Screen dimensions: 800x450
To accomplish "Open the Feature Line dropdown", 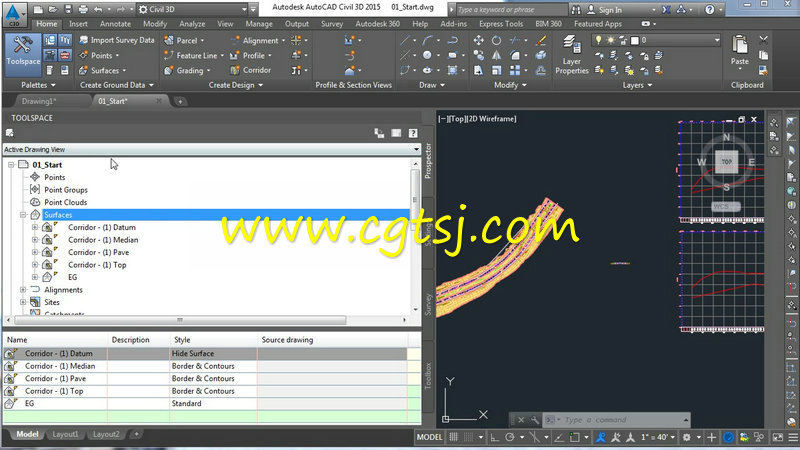I will 195,55.
